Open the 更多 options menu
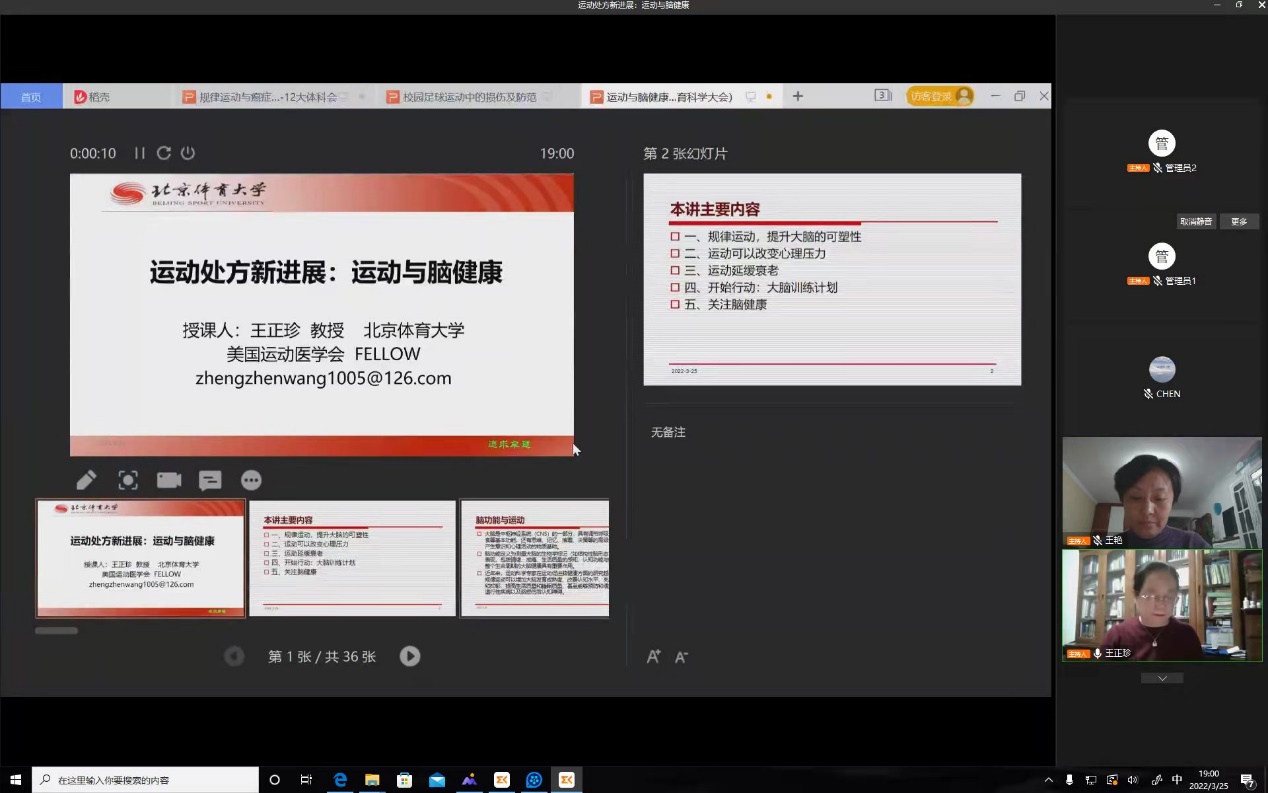Viewport: 1268px width, 793px height. [x=1239, y=222]
